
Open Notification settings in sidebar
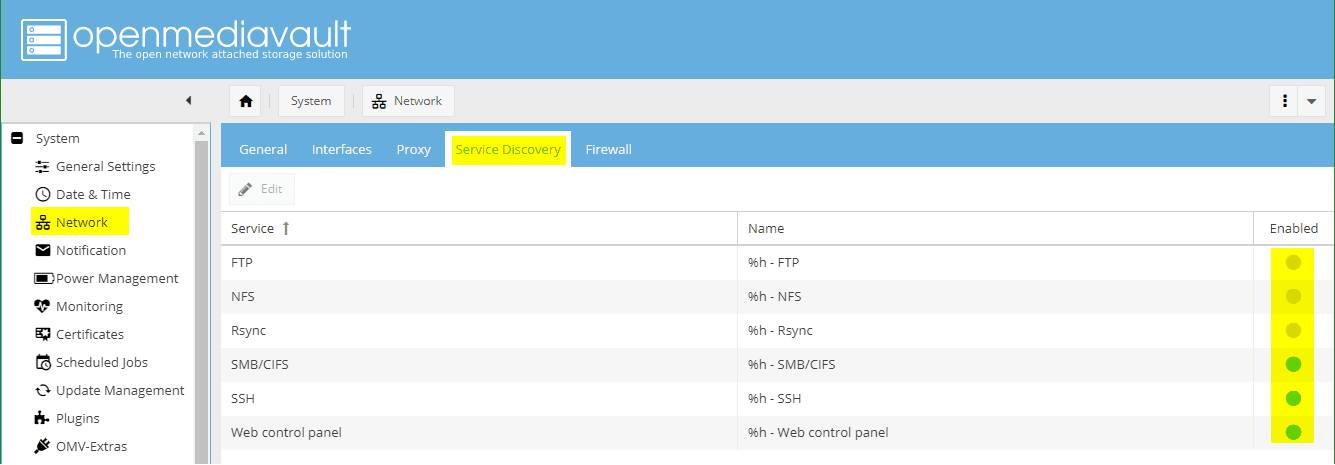tap(91, 251)
